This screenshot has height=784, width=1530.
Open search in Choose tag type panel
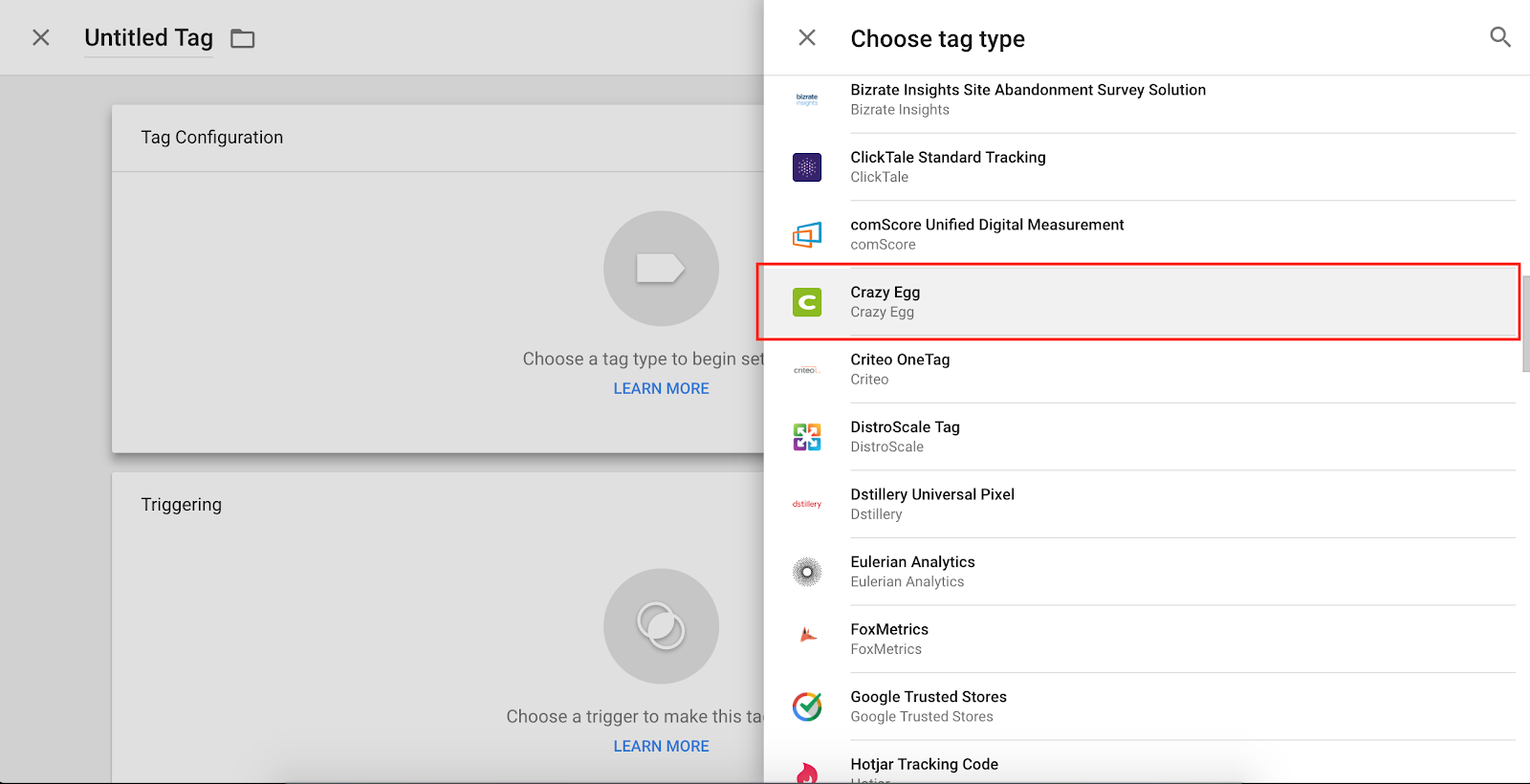point(1500,37)
